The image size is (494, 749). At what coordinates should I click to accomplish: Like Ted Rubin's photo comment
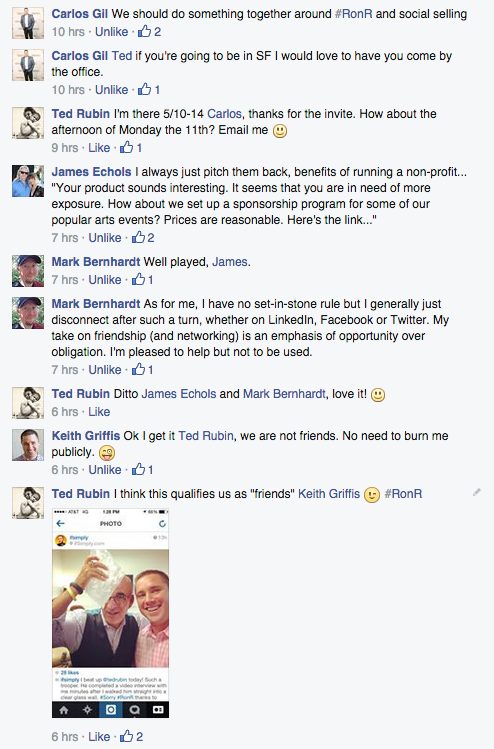click(99, 737)
